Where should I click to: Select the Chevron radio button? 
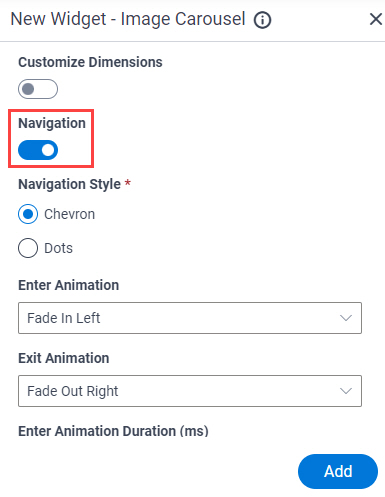point(28,214)
